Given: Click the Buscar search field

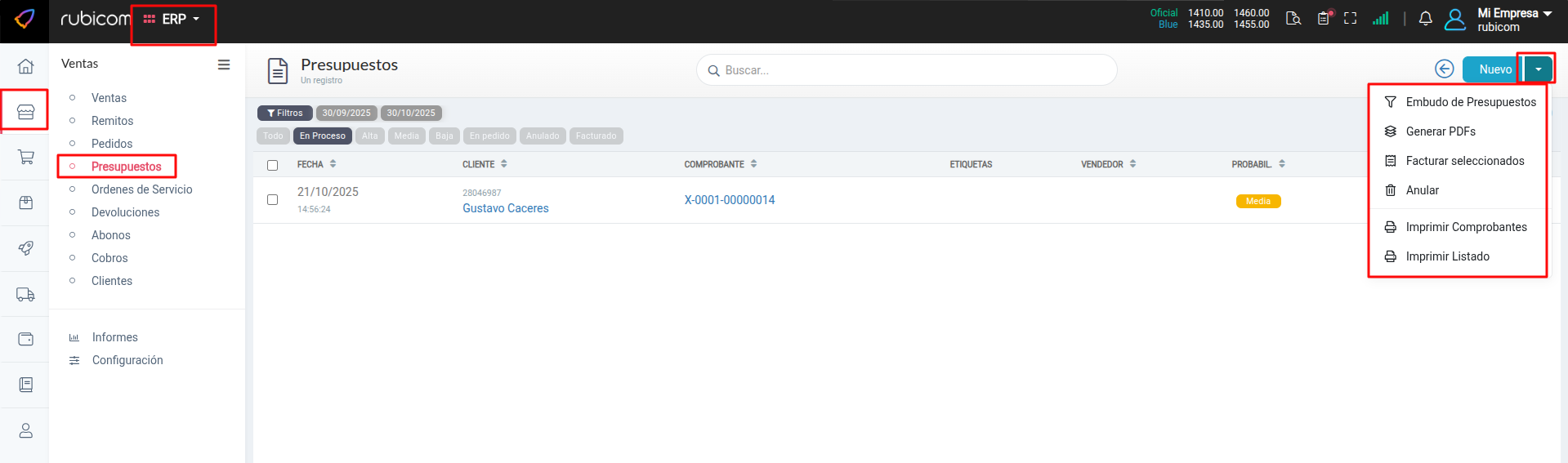Looking at the screenshot, I should (907, 70).
